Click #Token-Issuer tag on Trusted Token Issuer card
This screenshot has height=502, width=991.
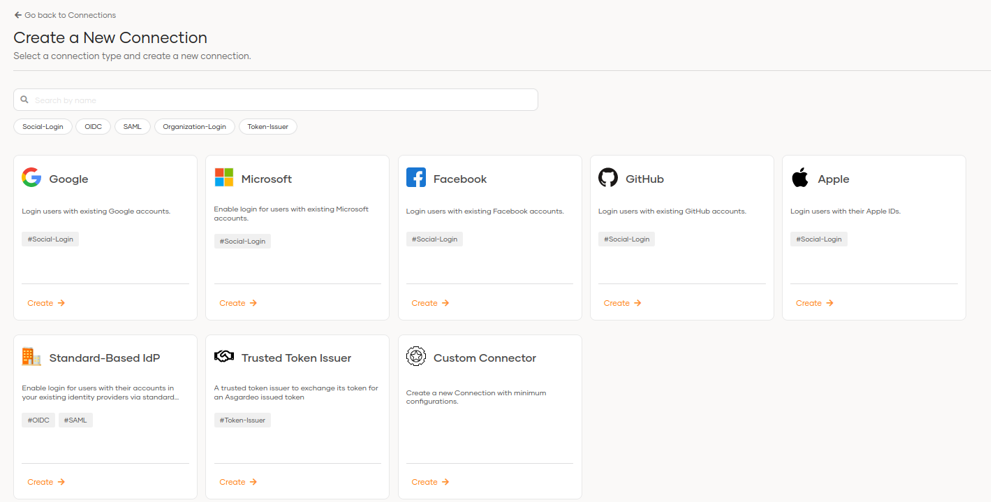coord(243,420)
